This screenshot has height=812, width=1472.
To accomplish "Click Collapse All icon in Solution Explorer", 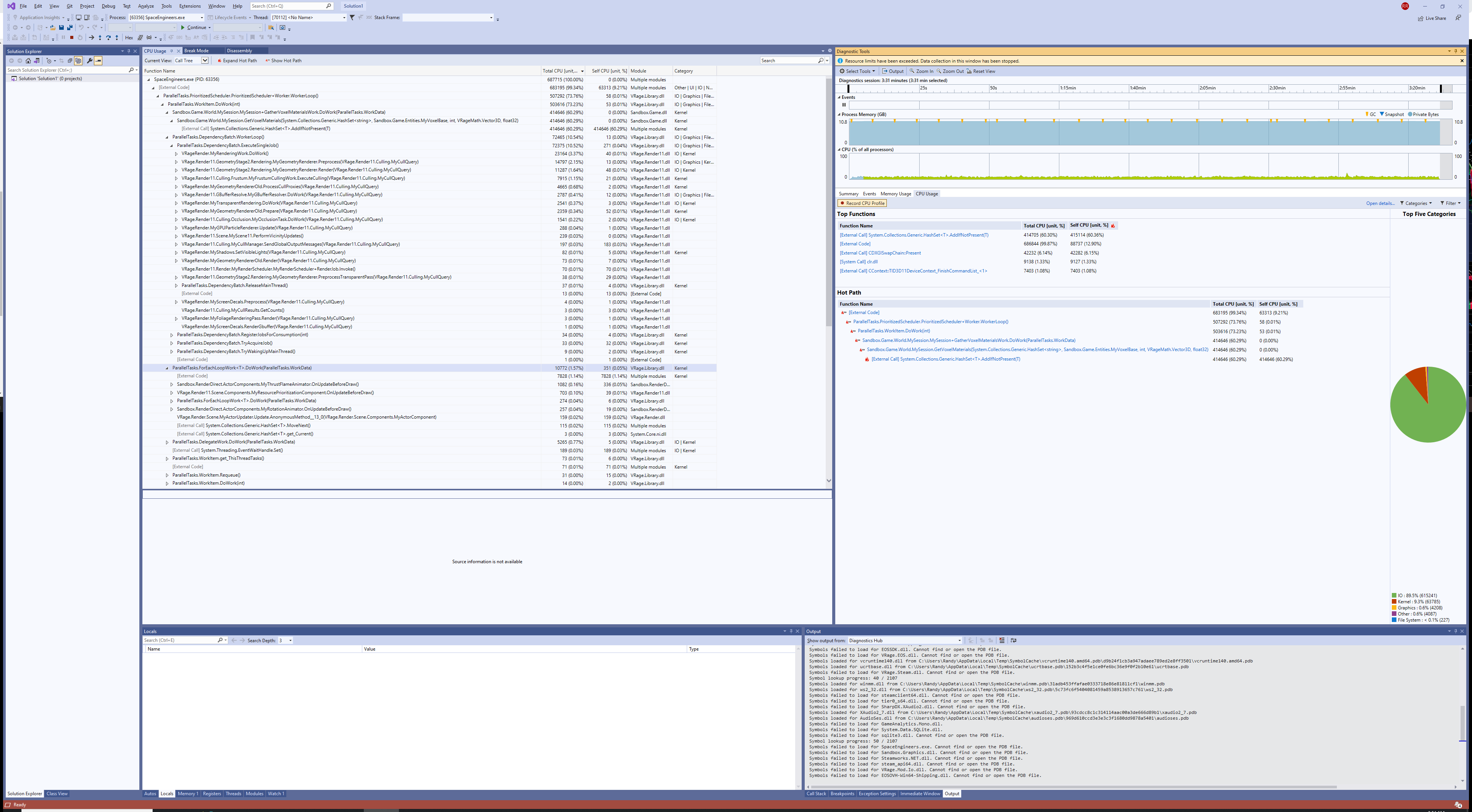I will [70, 61].
